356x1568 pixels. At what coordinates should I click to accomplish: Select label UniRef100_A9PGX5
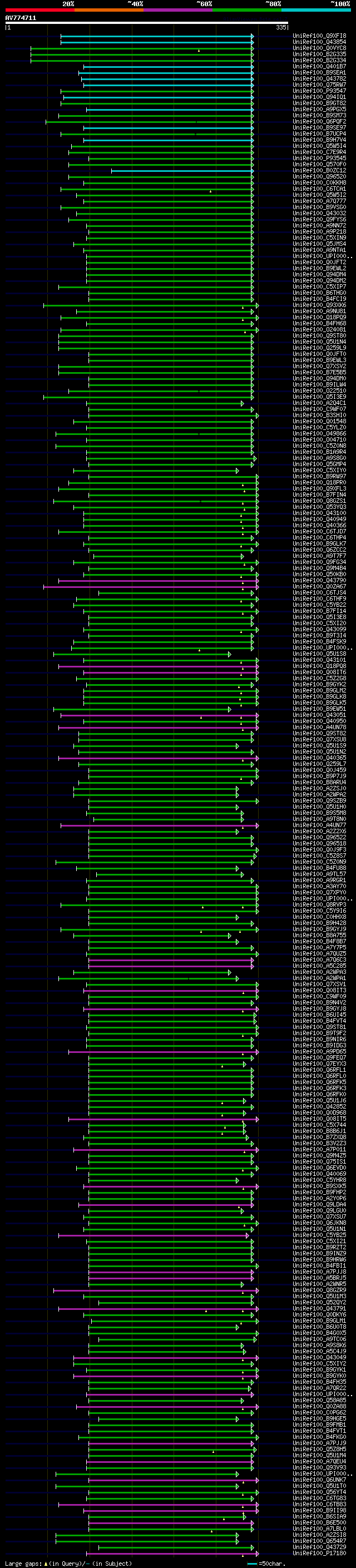point(319,110)
